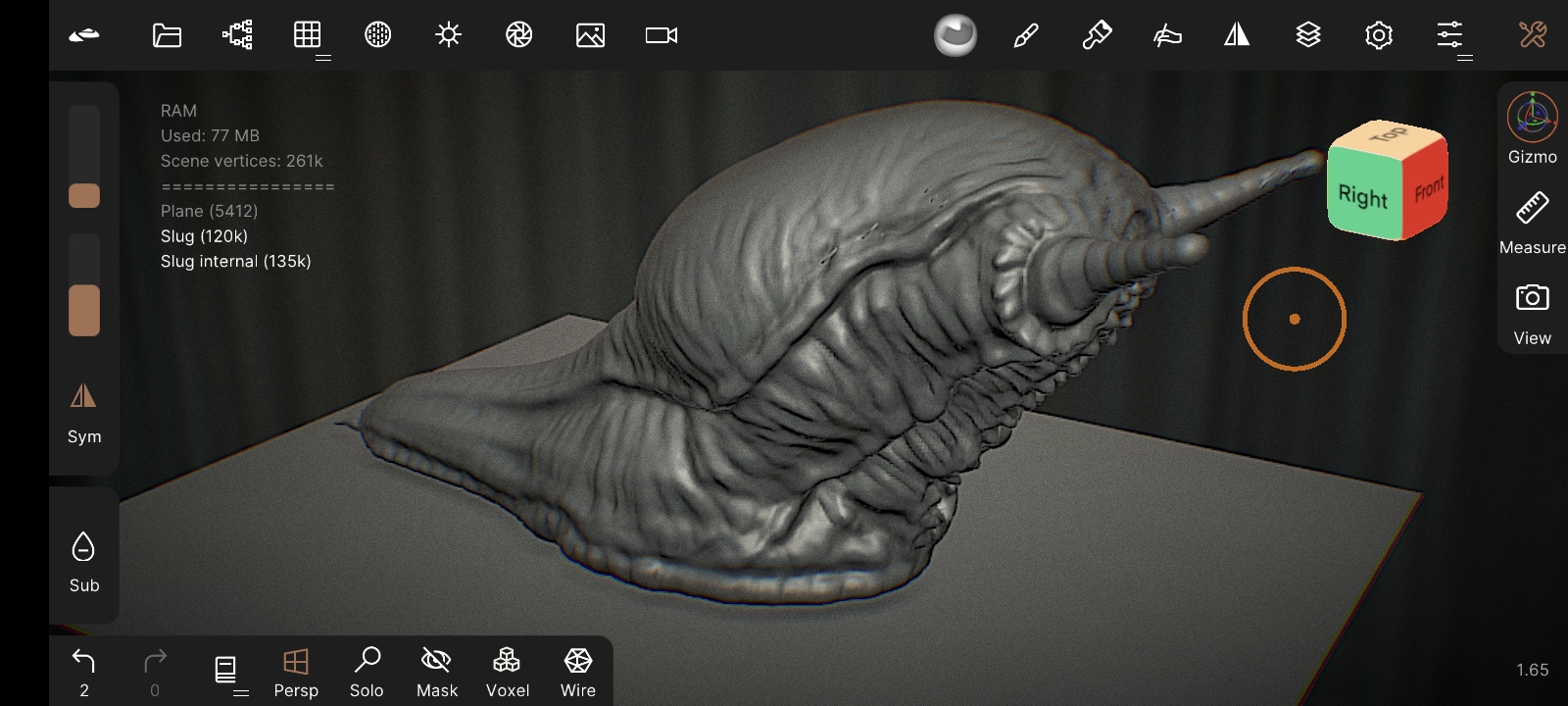1568x706 pixels.
Task: Adjust the lower brush intensity slider
Action: [84, 285]
